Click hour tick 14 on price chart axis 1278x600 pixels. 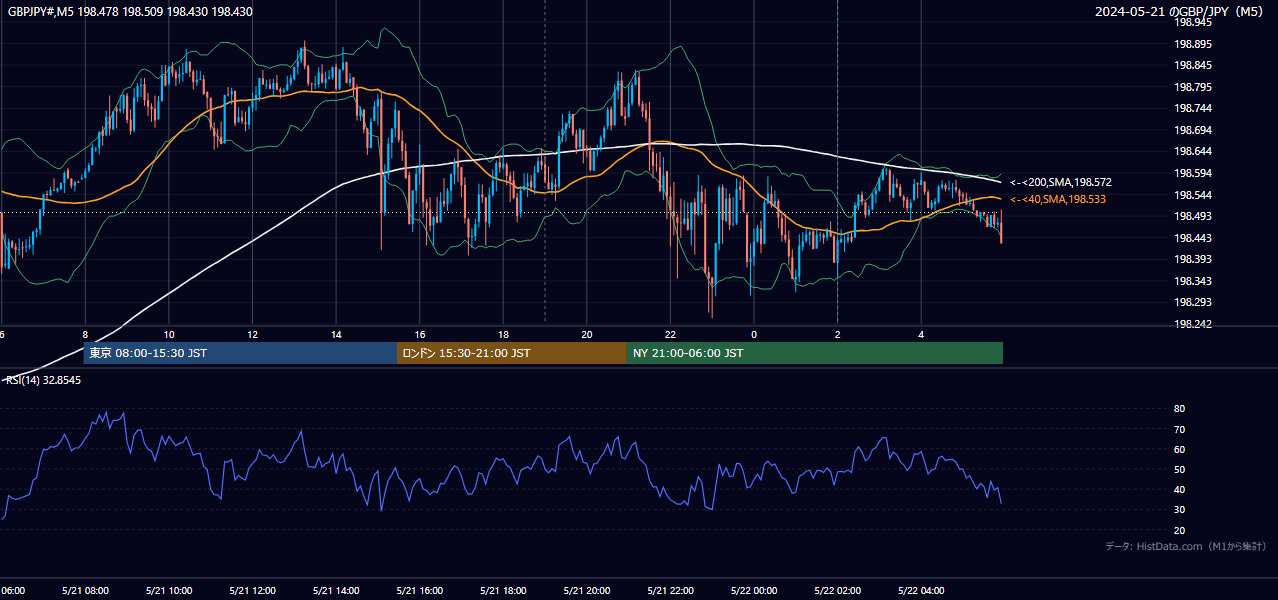(336, 335)
